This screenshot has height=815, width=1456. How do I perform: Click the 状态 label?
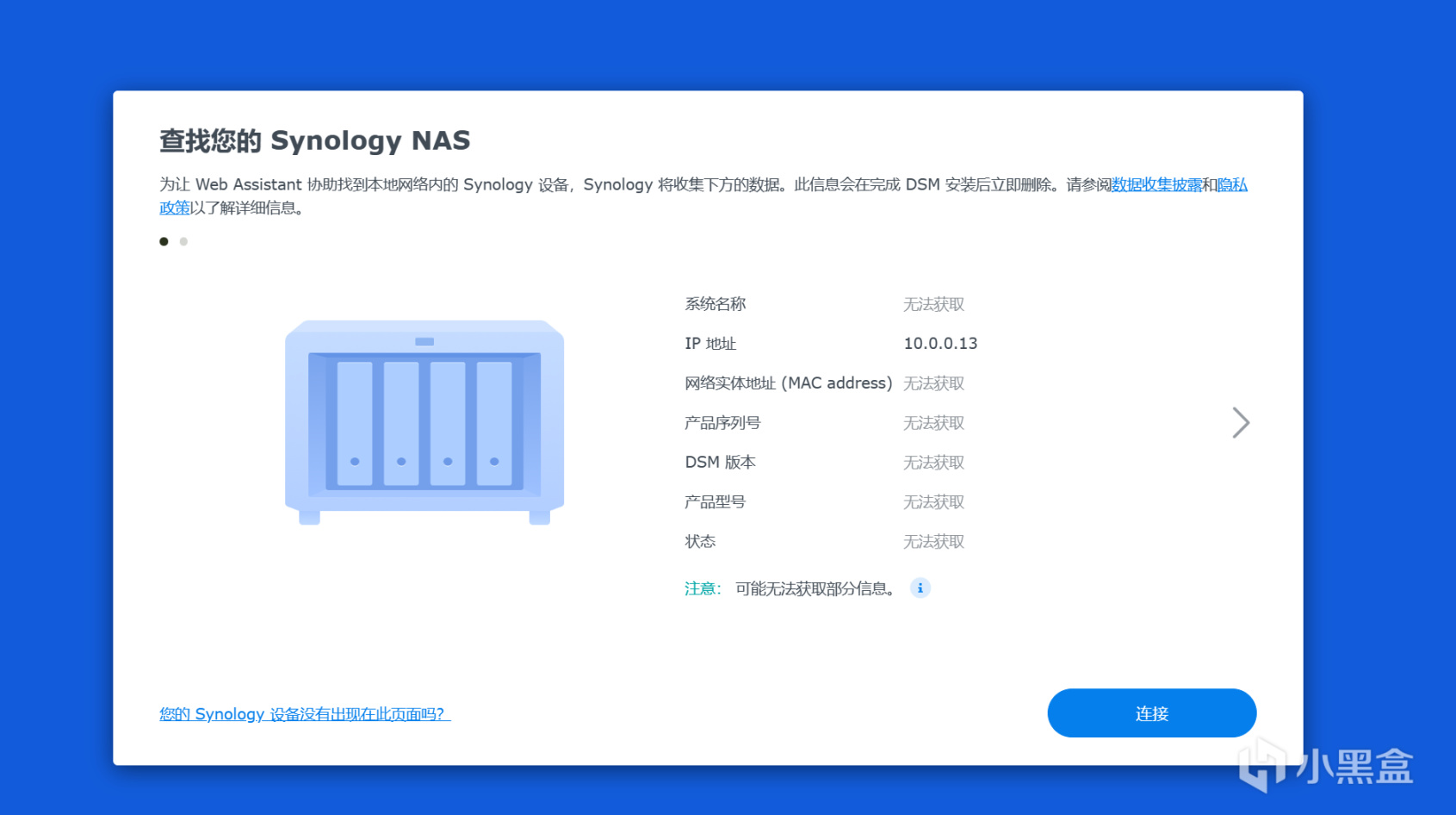click(700, 542)
